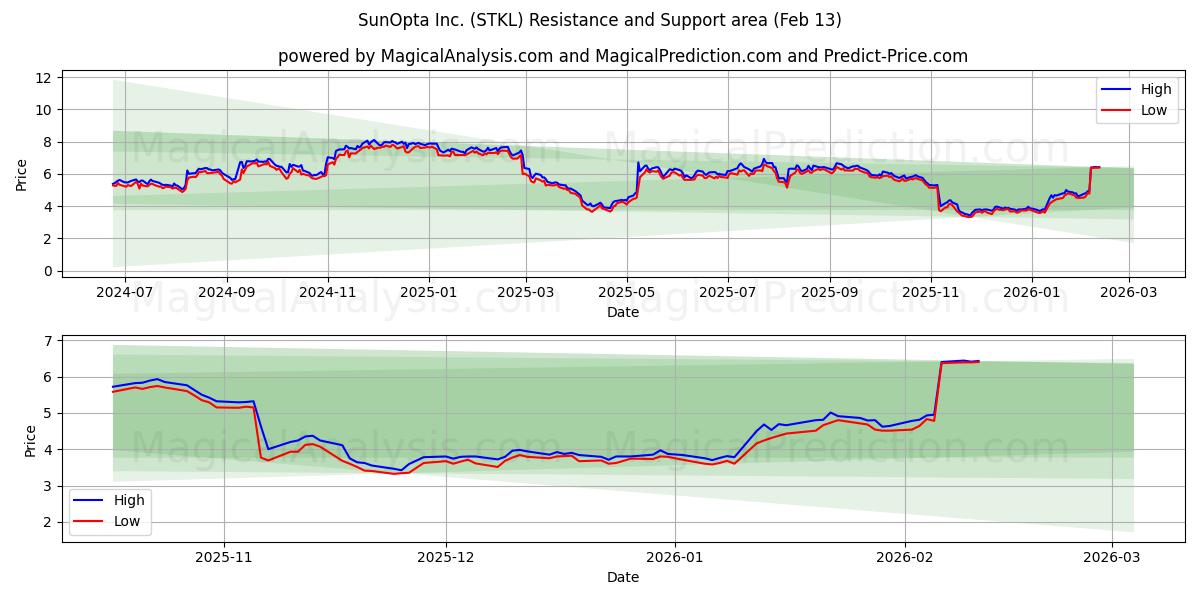1200x600 pixels.
Task: Click 'Low' in the lower chart's legend
Action: coord(127,521)
